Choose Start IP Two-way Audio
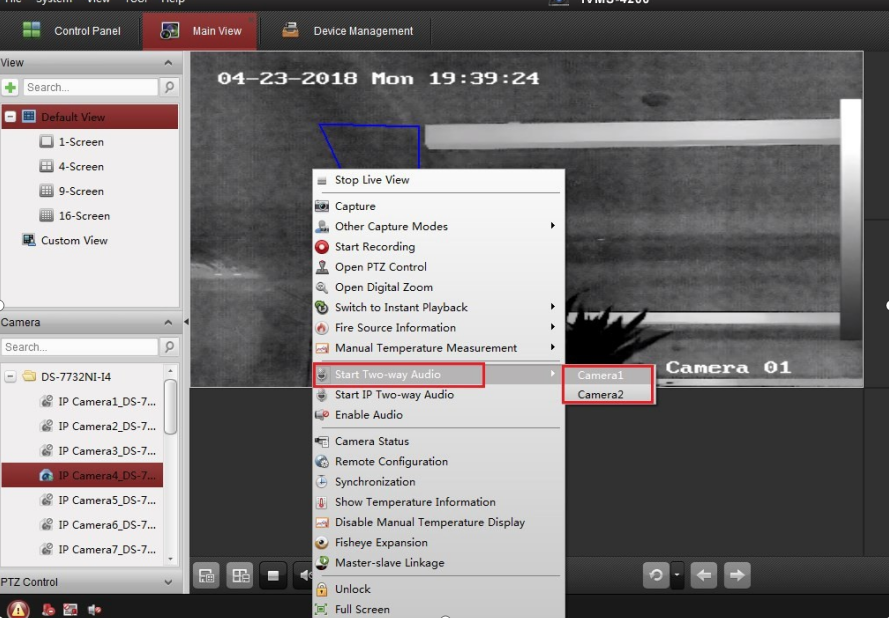 (x=438, y=395)
